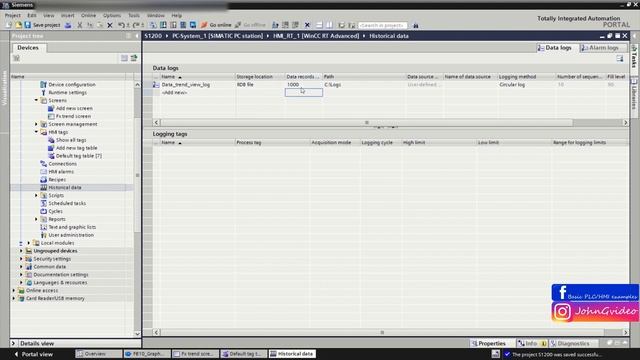The width and height of the screenshot is (640, 360).
Task: Open Connections in project tree
Action: click(x=62, y=164)
